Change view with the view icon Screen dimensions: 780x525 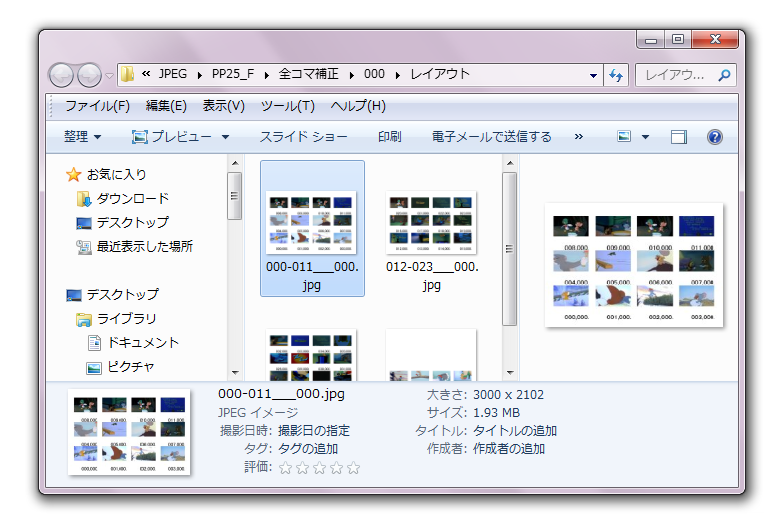coord(624,136)
